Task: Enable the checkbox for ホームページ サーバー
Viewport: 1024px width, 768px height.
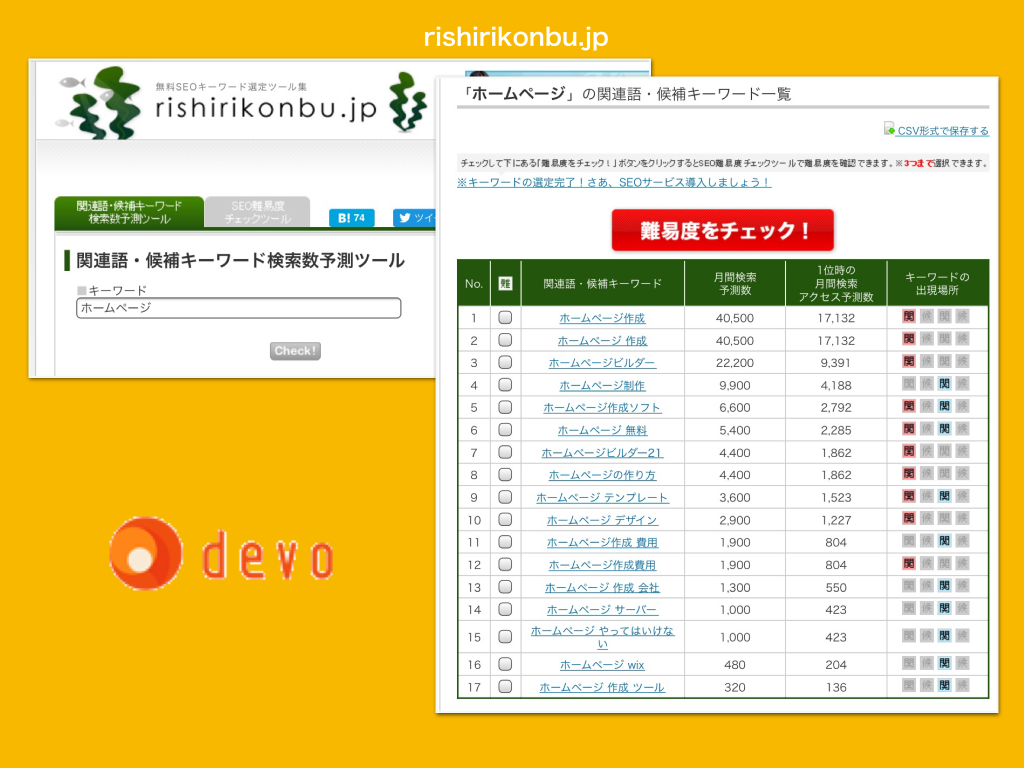Action: pos(505,609)
